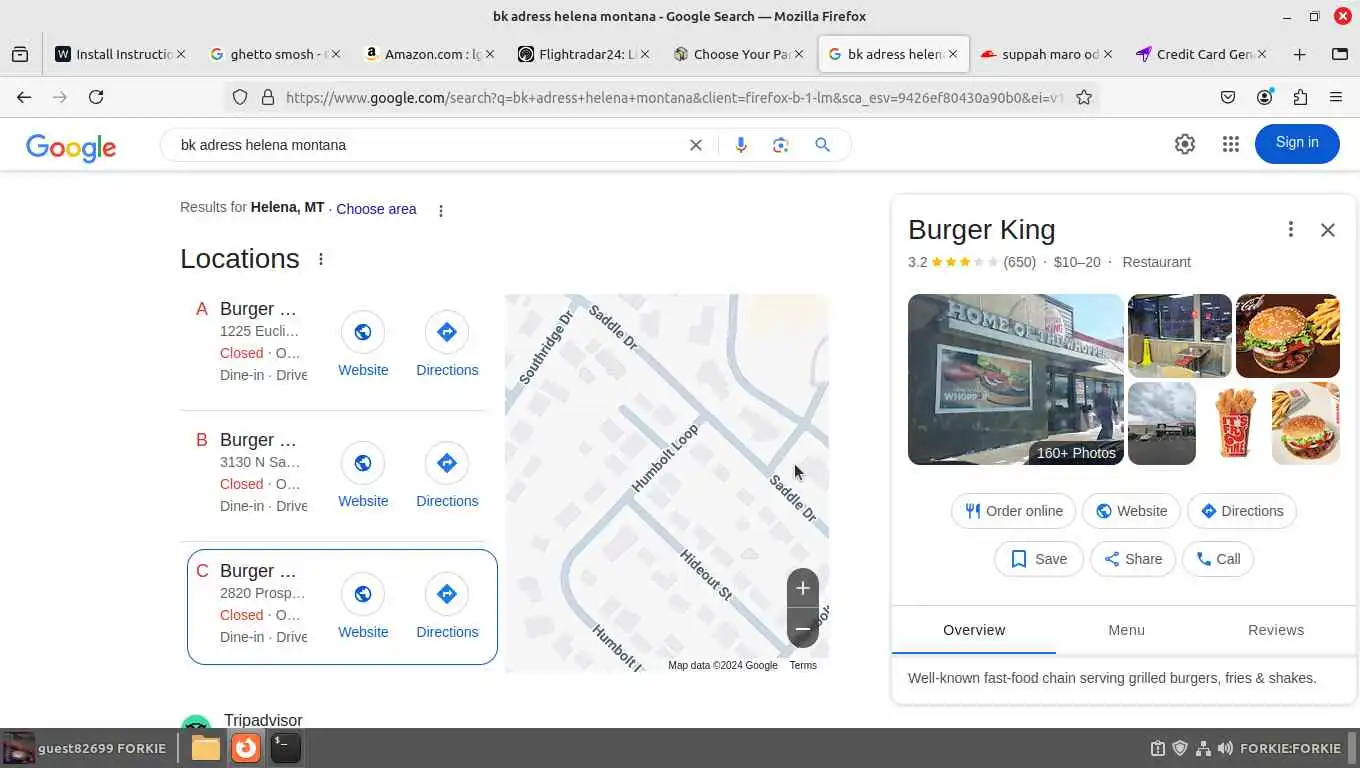Open the Tripadvisor search result
Image resolution: width=1360 pixels, height=768 pixels.
(263, 720)
